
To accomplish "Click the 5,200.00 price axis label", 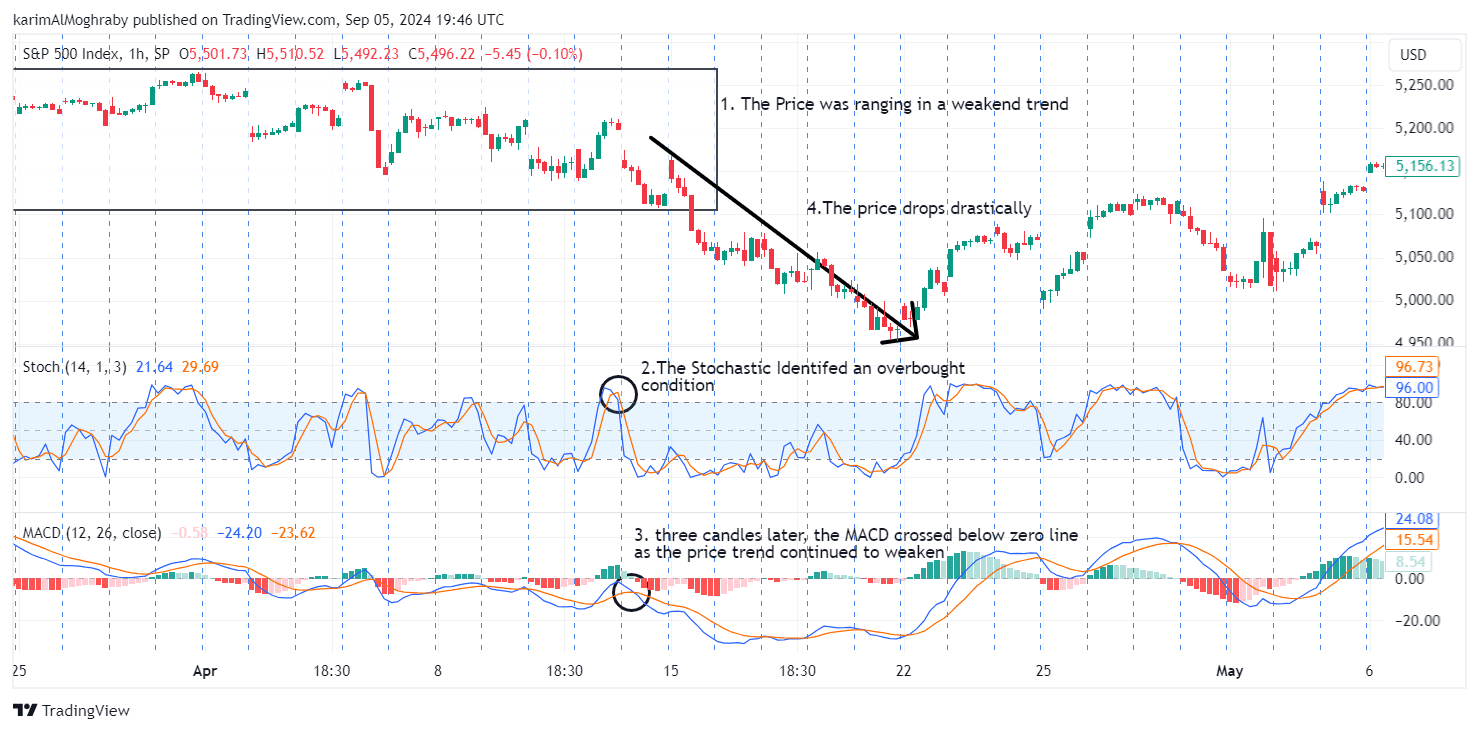I will [1424, 128].
